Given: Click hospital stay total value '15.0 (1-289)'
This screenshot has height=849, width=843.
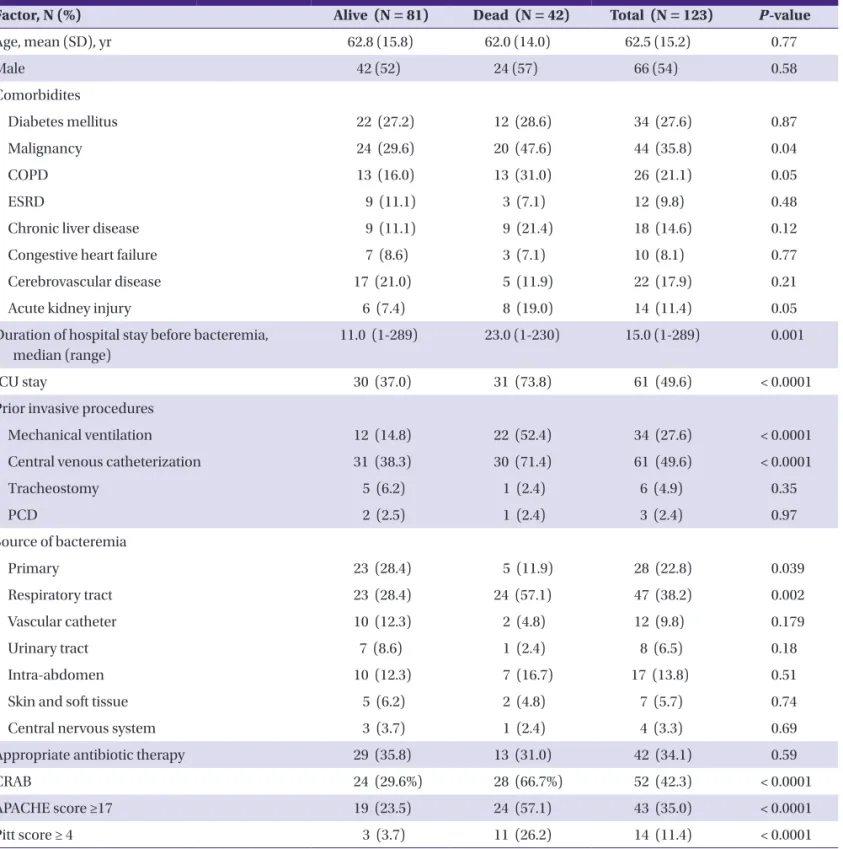Looking at the screenshot, I should pos(662,335).
